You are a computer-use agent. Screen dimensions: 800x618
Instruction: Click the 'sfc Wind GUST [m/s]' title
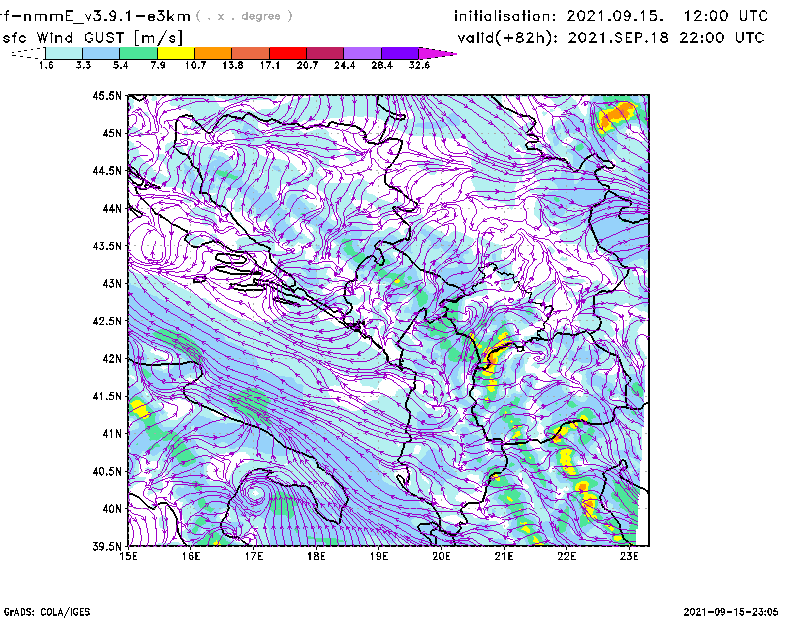[92, 37]
